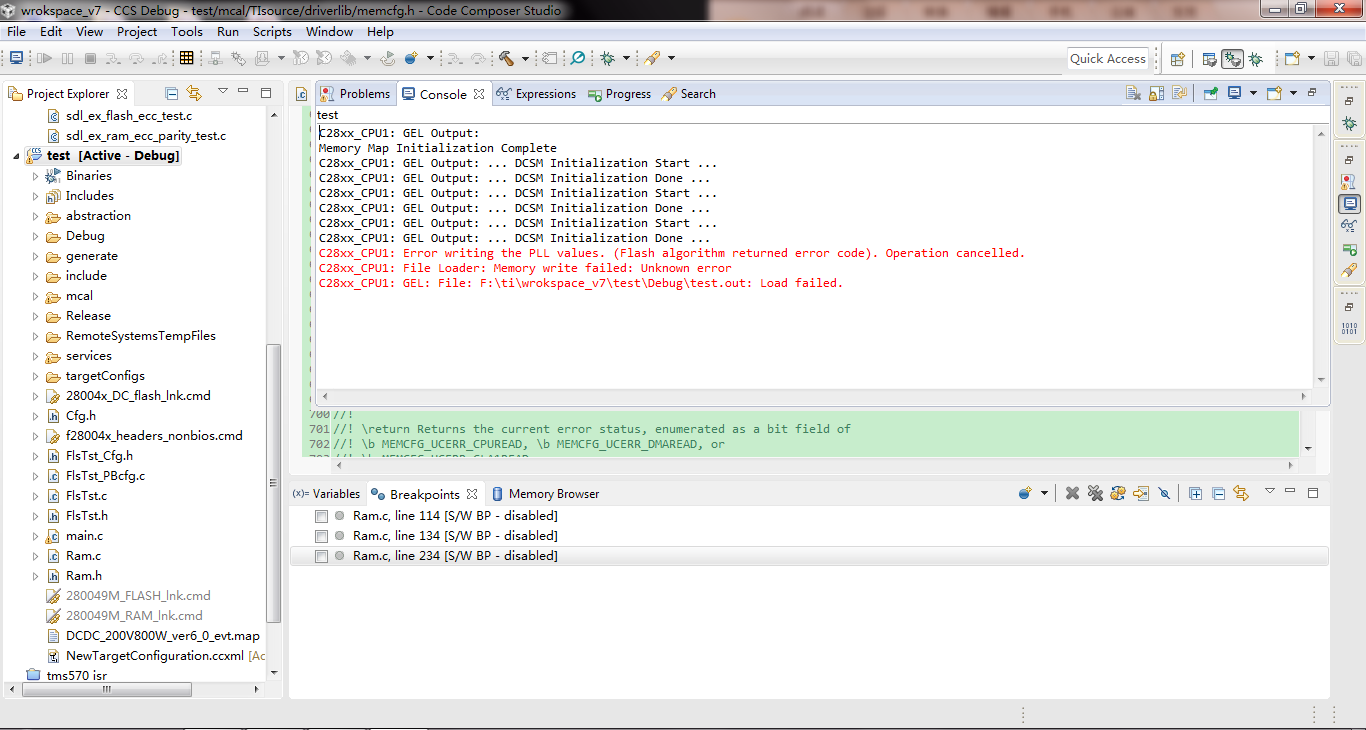This screenshot has width=1366, height=730.
Task: Switch to the Problems tab
Action: 355,94
